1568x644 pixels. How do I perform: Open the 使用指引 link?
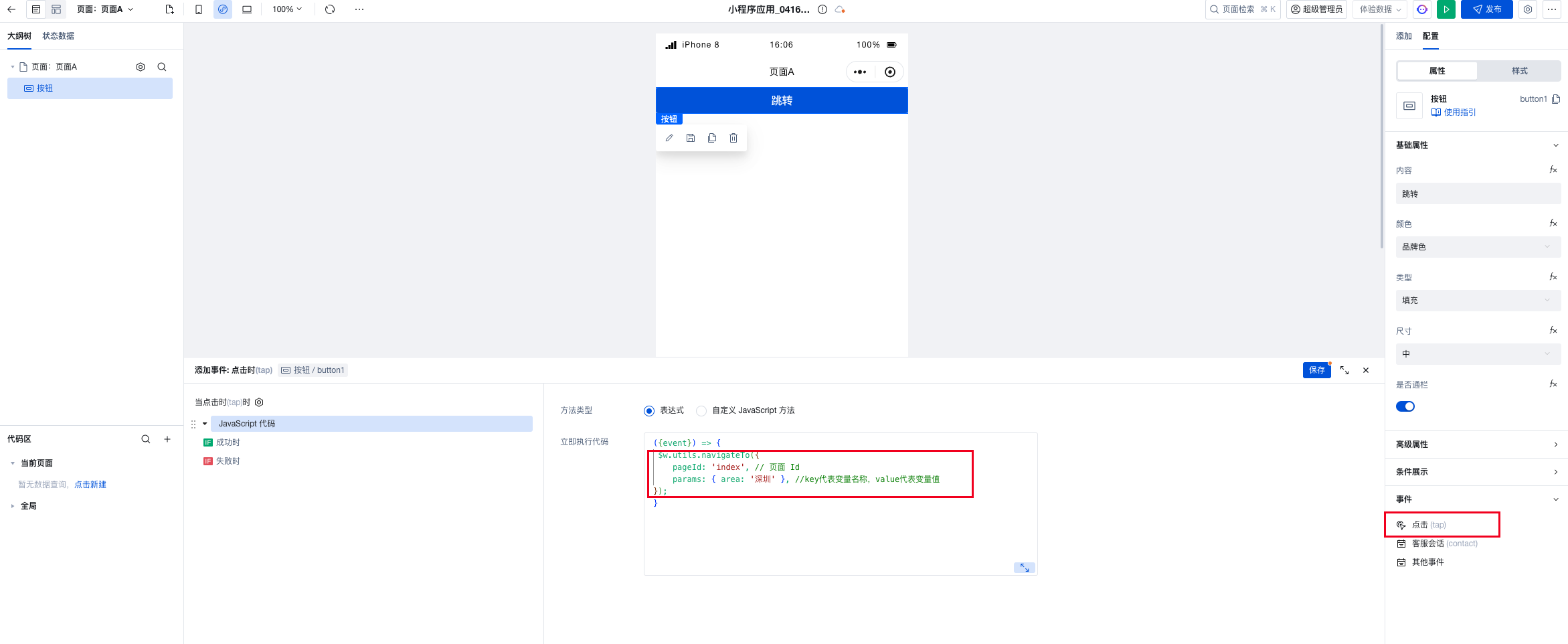[x=1454, y=112]
